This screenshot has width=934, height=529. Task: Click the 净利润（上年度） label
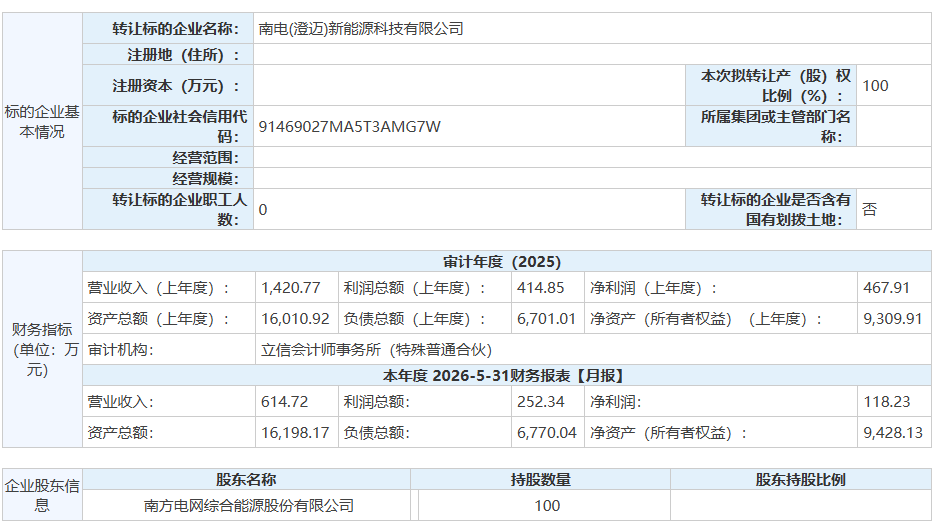tap(653, 288)
